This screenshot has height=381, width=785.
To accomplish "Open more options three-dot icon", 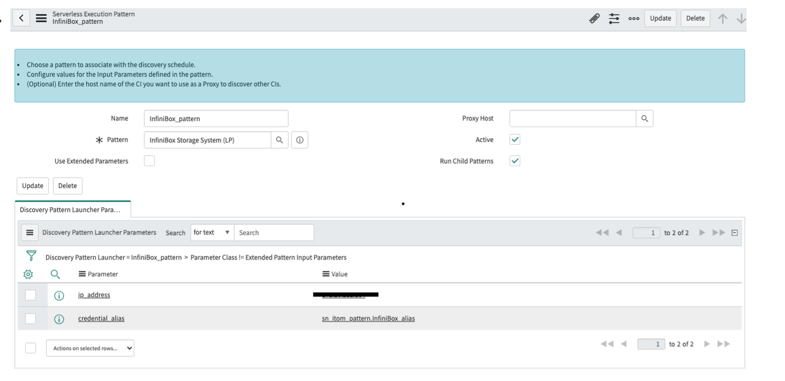I will tap(634, 19).
